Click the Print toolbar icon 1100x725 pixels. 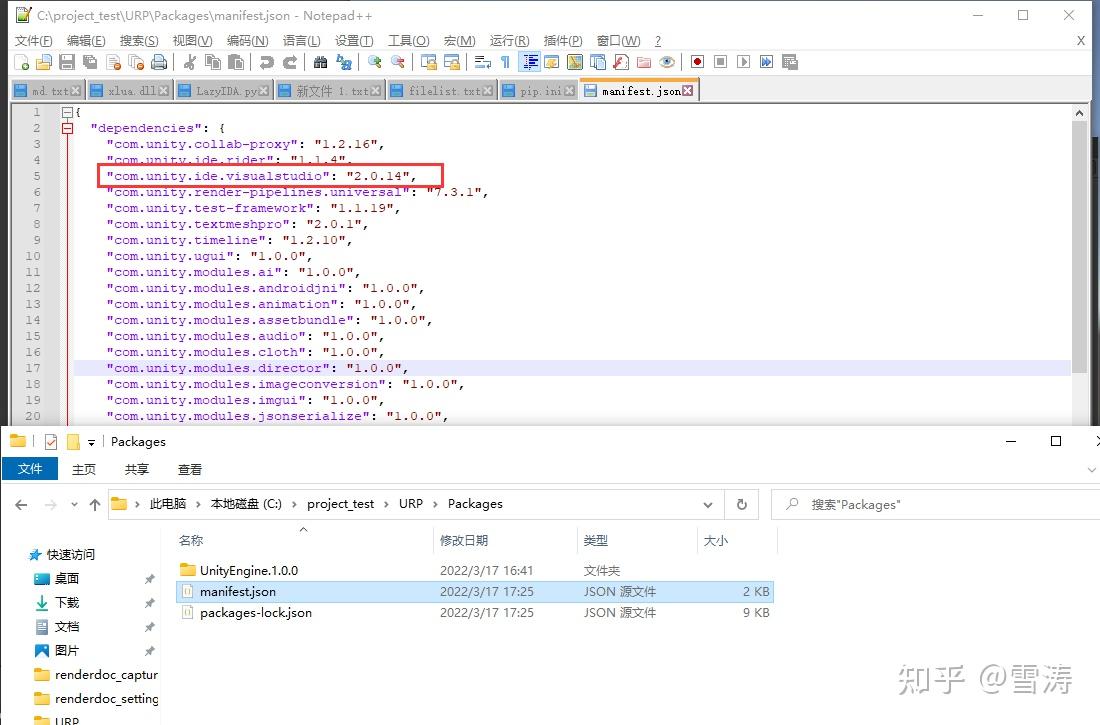click(161, 62)
